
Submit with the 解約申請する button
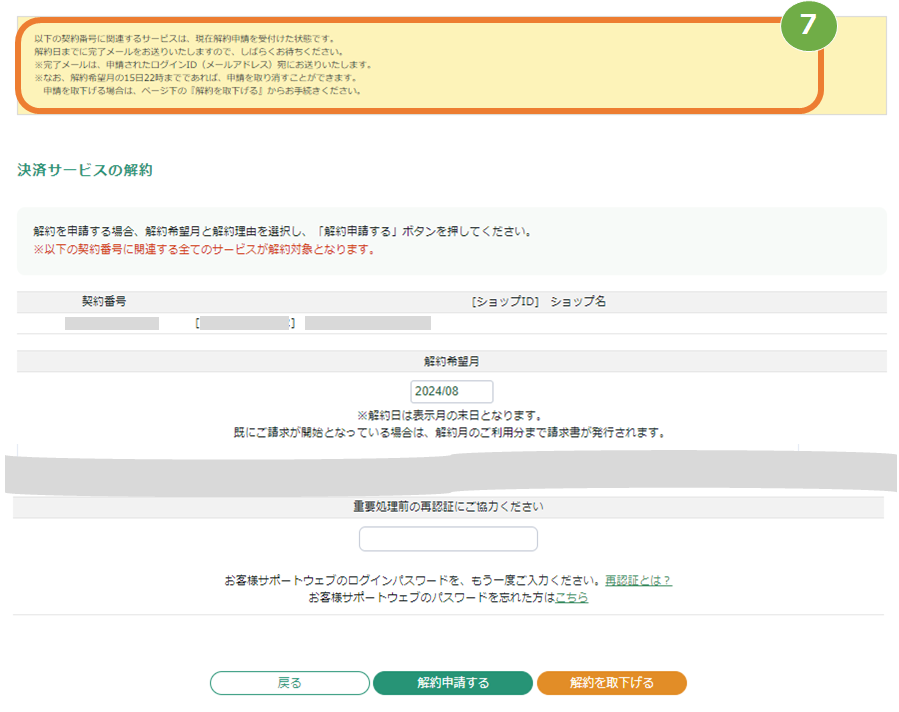coord(453,683)
